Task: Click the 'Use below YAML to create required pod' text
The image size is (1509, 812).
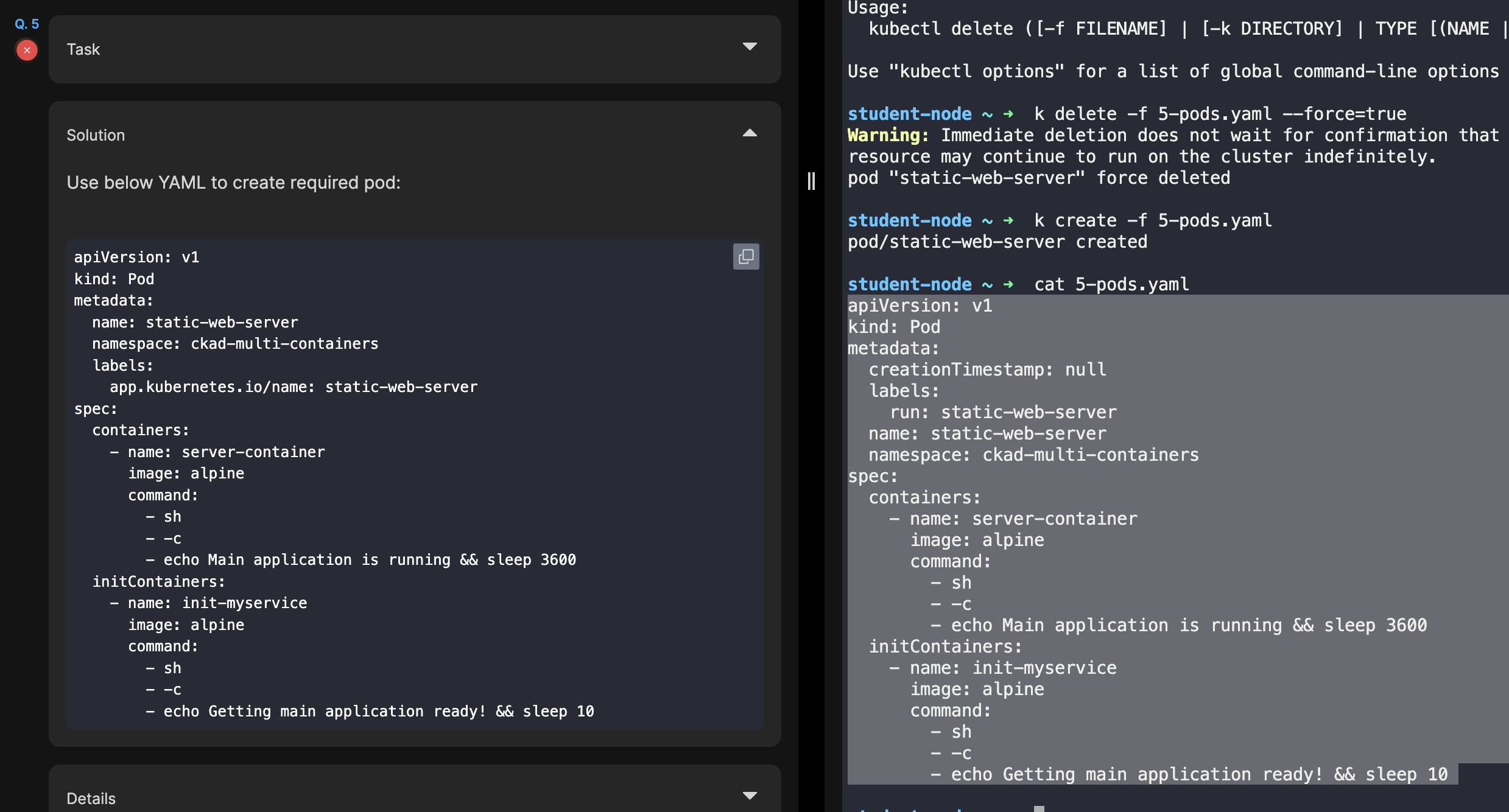Action: 234,183
